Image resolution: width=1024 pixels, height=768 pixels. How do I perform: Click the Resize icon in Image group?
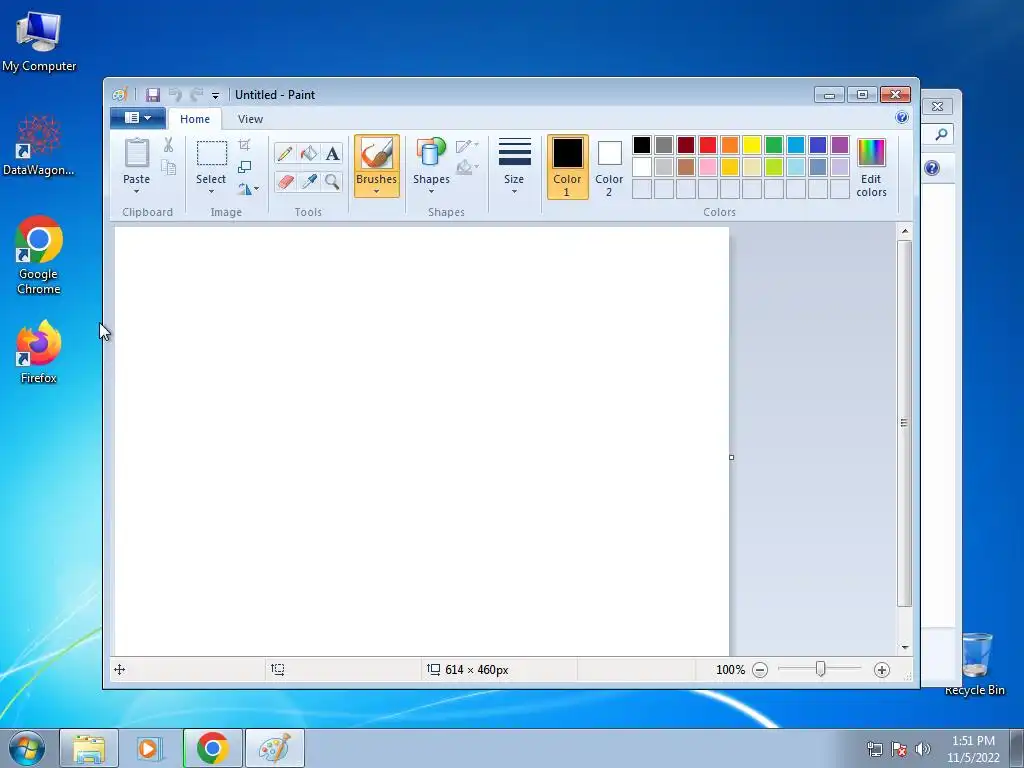tap(244, 167)
